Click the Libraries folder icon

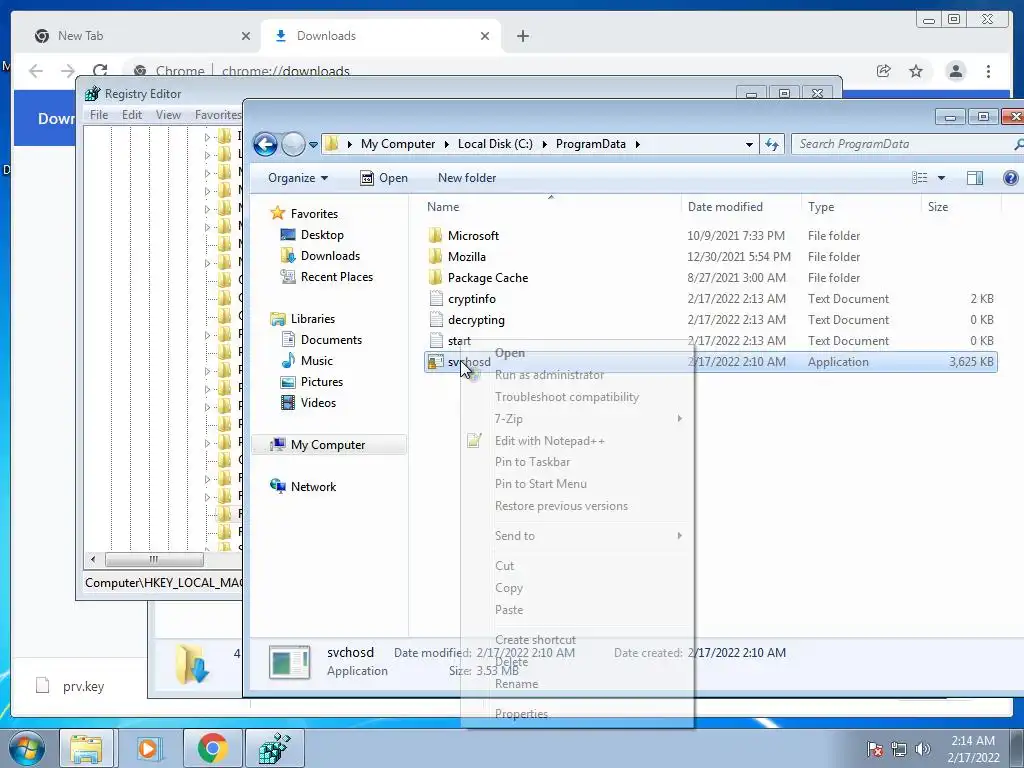pyautogui.click(x=278, y=319)
